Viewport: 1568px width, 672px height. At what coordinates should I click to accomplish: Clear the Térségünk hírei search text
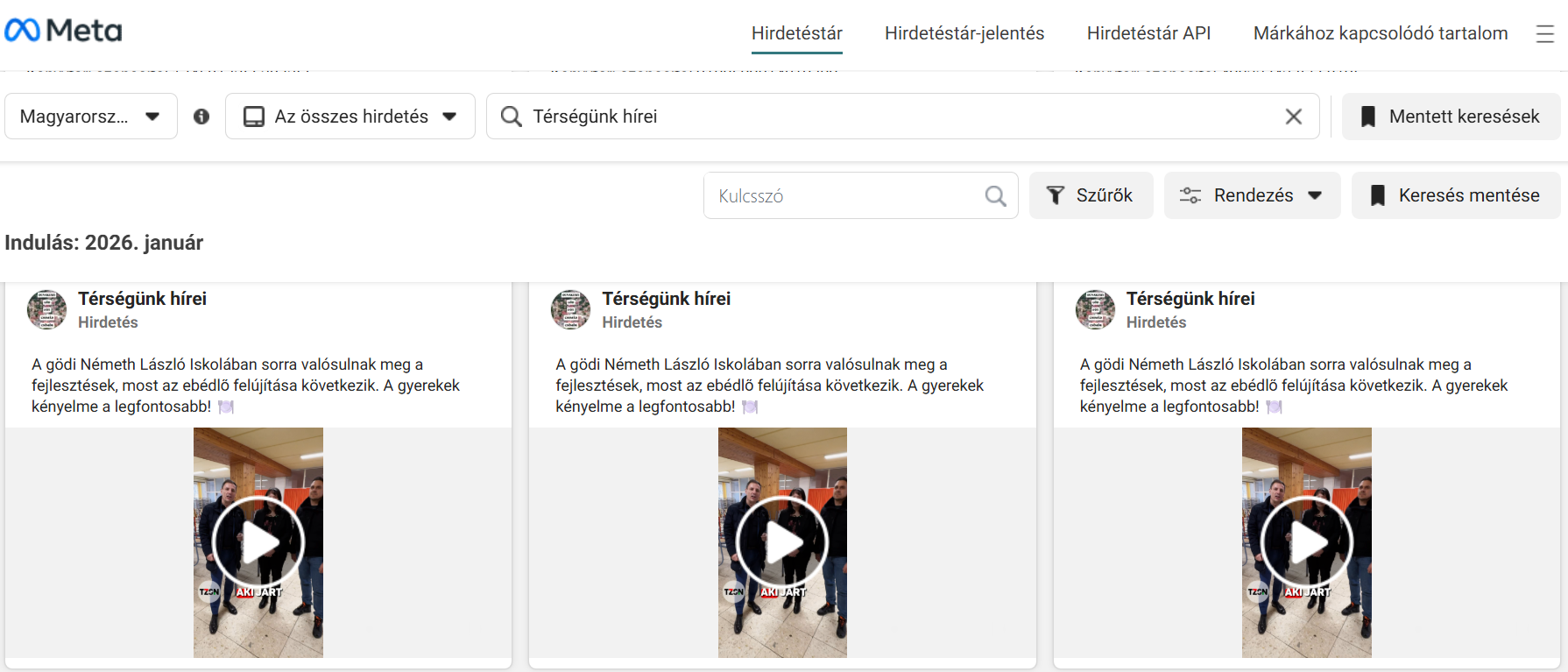coord(1293,117)
